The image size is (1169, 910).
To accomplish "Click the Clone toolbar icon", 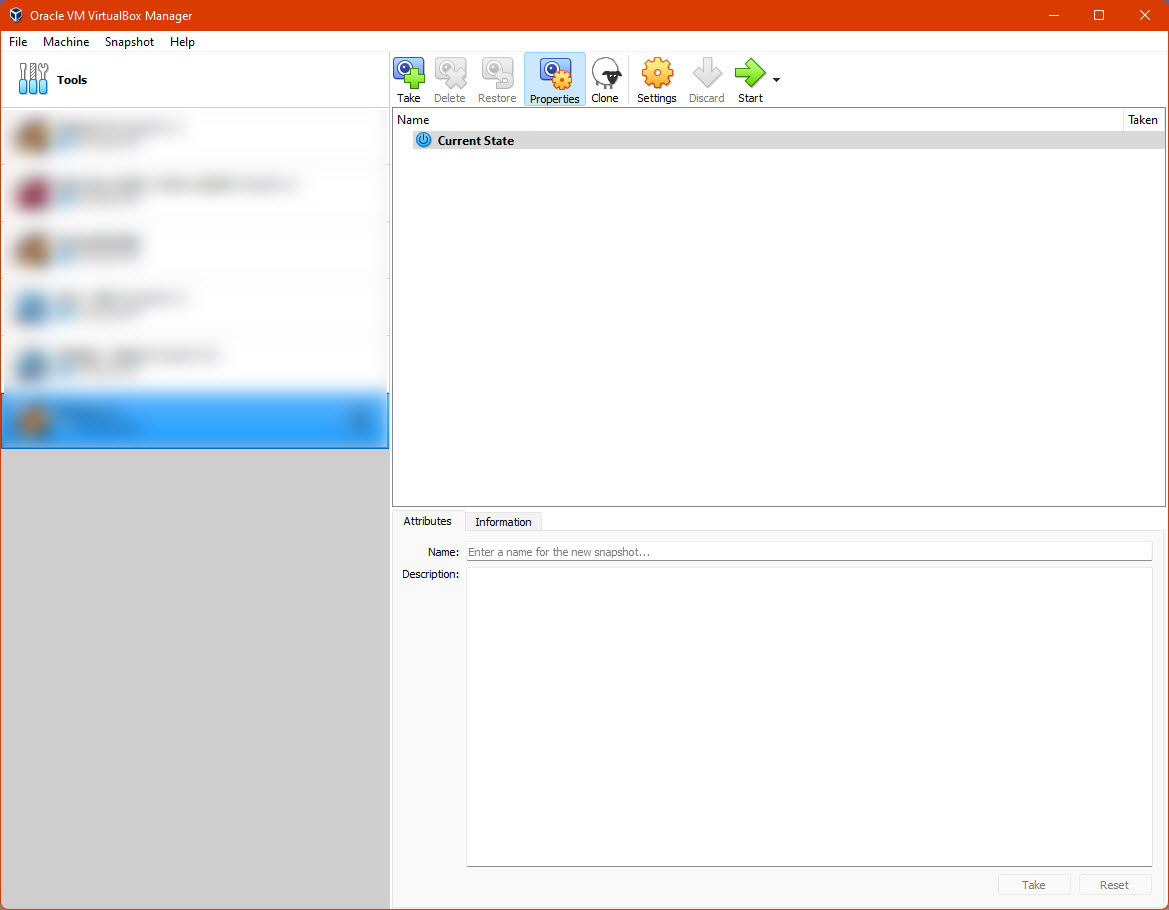I will click(605, 79).
